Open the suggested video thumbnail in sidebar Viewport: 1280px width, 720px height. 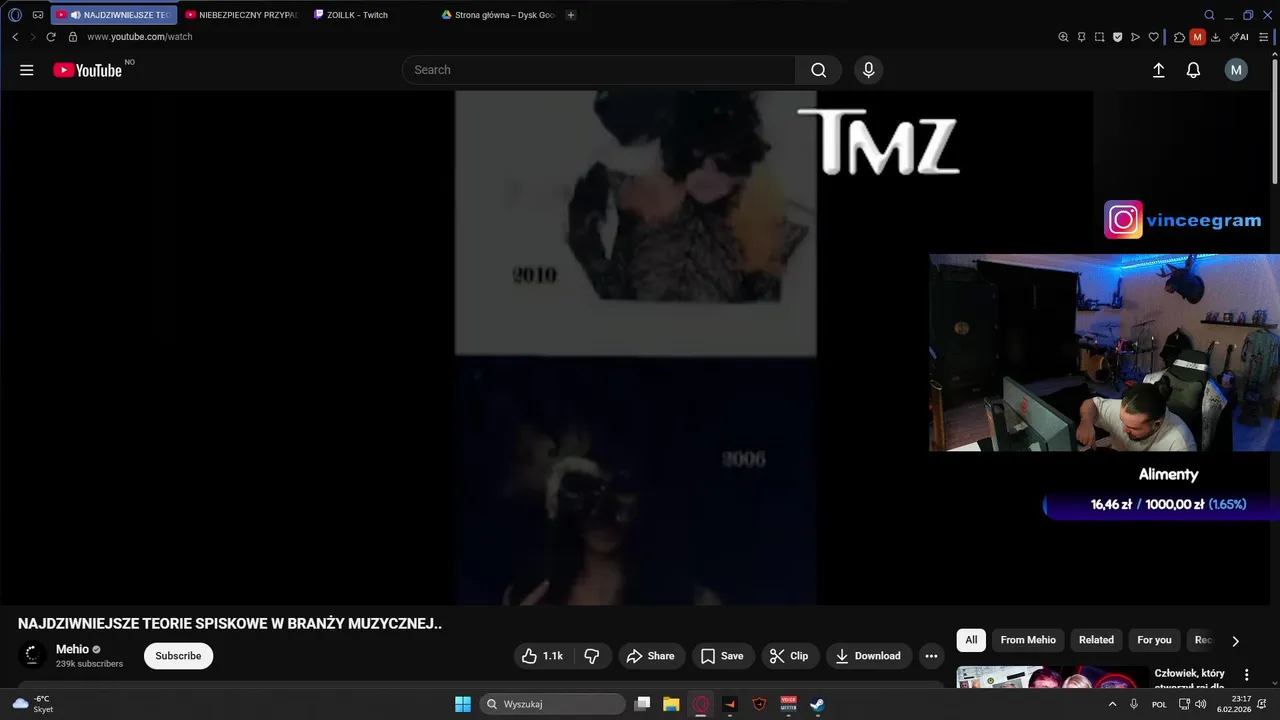[1052, 678]
